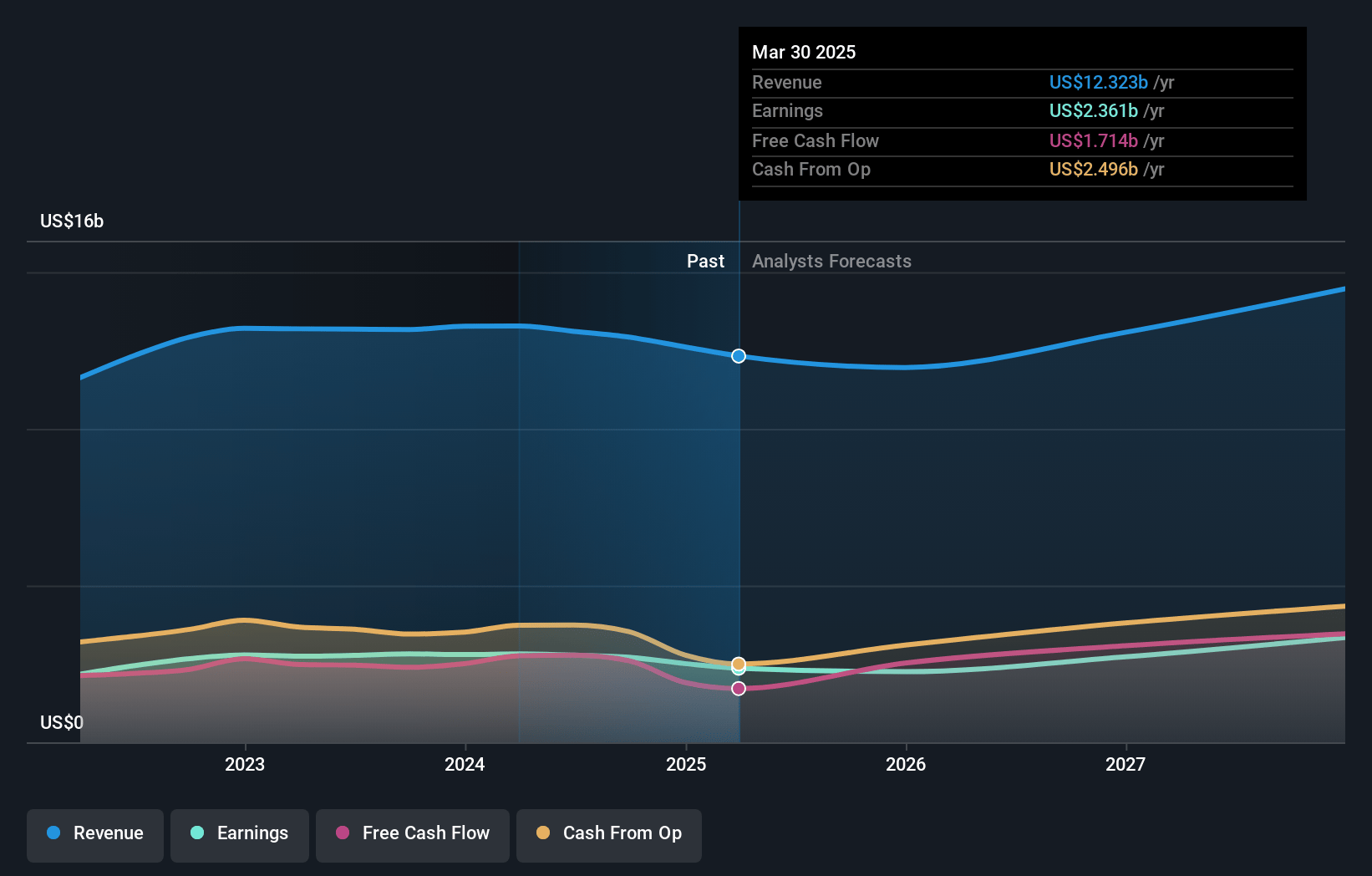
Task: Click the Analysts Forecasts label
Action: [831, 261]
